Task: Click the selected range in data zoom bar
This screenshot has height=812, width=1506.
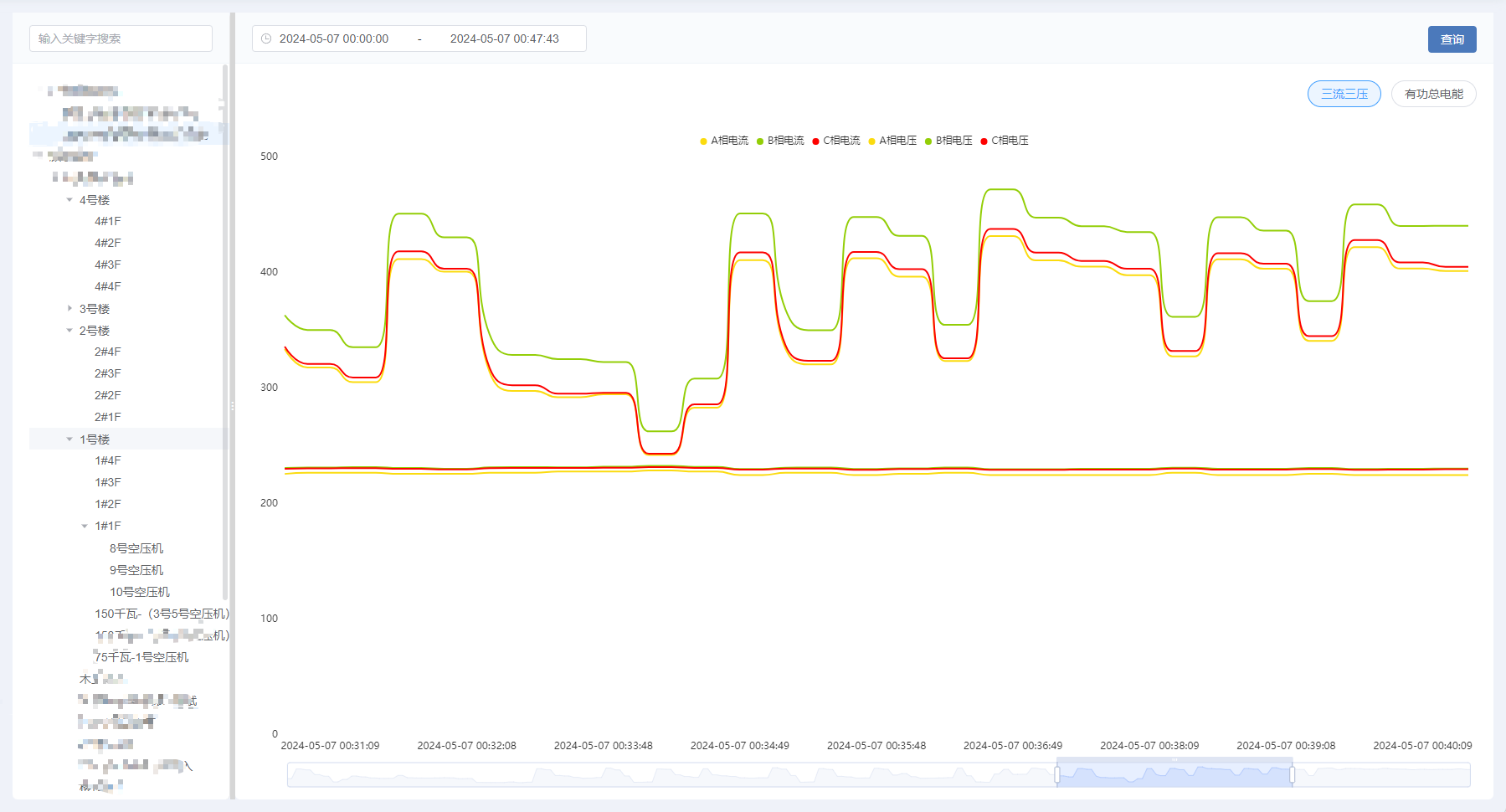Action: tap(1174, 775)
